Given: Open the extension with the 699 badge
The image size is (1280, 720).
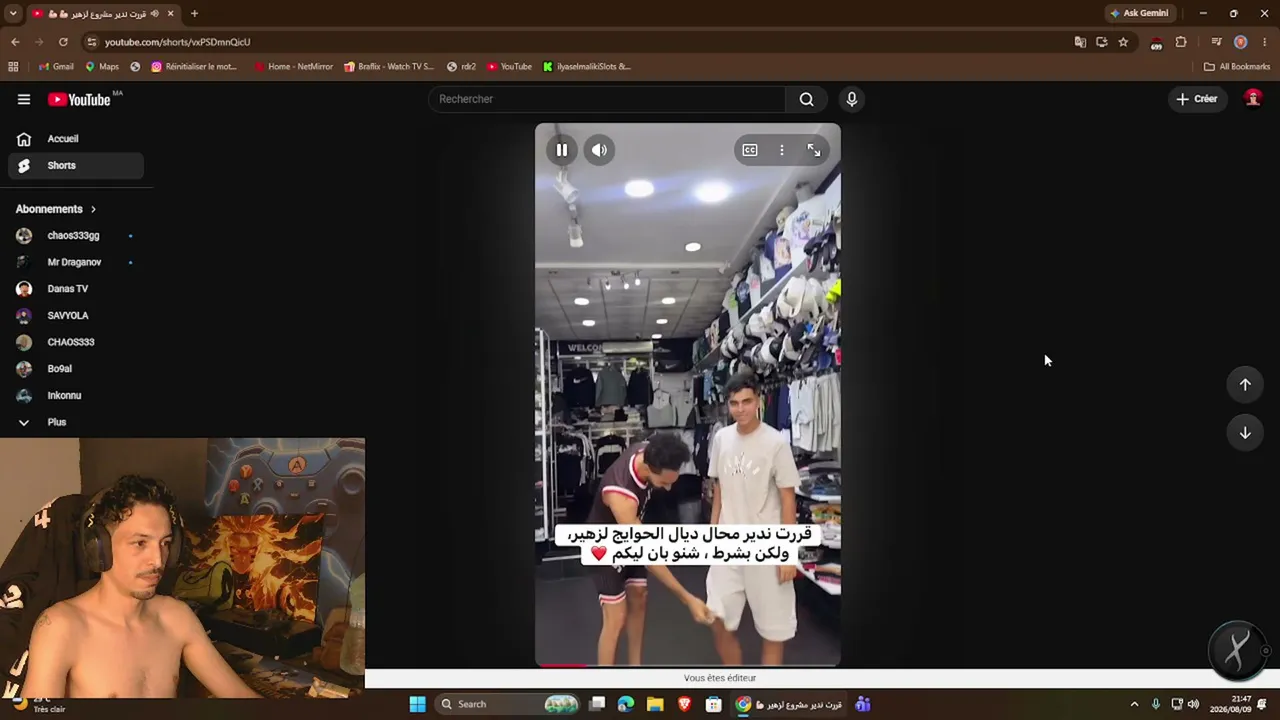Looking at the screenshot, I should pos(1157,43).
